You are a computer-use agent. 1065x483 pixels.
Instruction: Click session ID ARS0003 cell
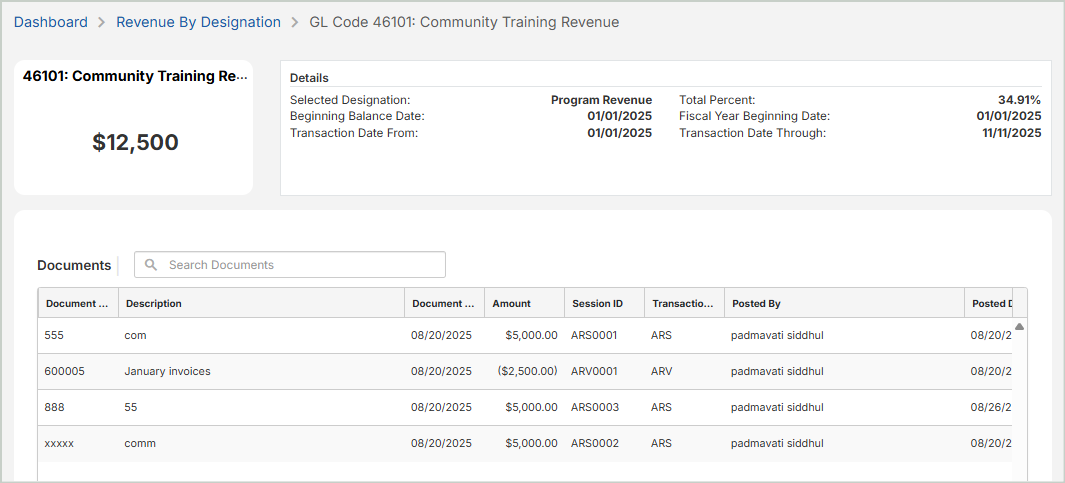pos(594,407)
